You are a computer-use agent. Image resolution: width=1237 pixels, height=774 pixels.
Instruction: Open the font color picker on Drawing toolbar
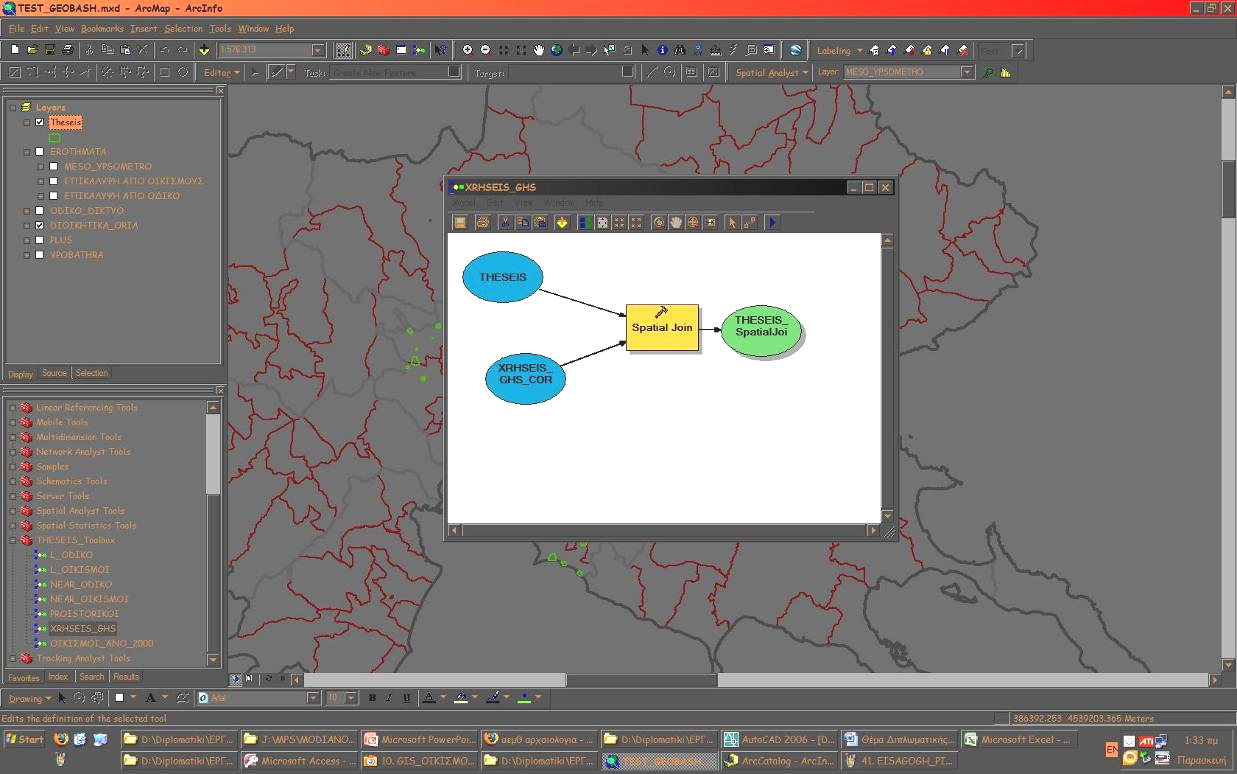pyautogui.click(x=442, y=698)
